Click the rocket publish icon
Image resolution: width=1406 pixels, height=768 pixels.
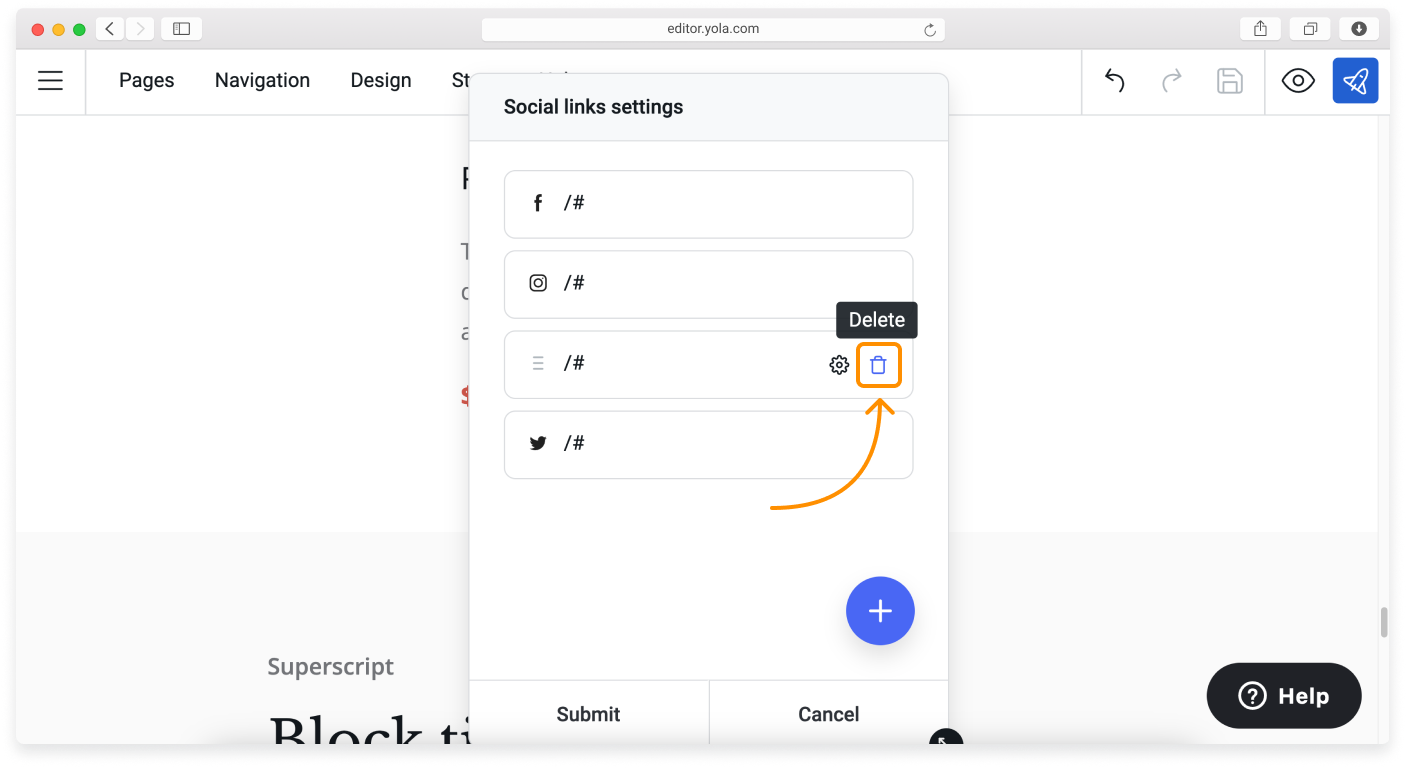(1355, 81)
